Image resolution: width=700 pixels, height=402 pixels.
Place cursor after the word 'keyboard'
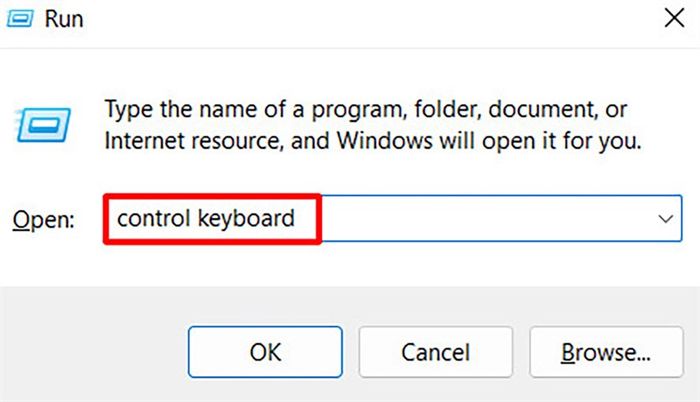pyautogui.click(x=296, y=219)
